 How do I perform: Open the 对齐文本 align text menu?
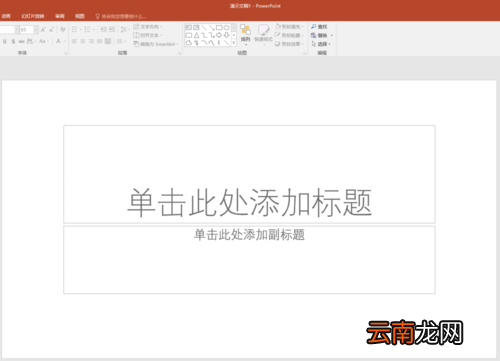(147, 35)
